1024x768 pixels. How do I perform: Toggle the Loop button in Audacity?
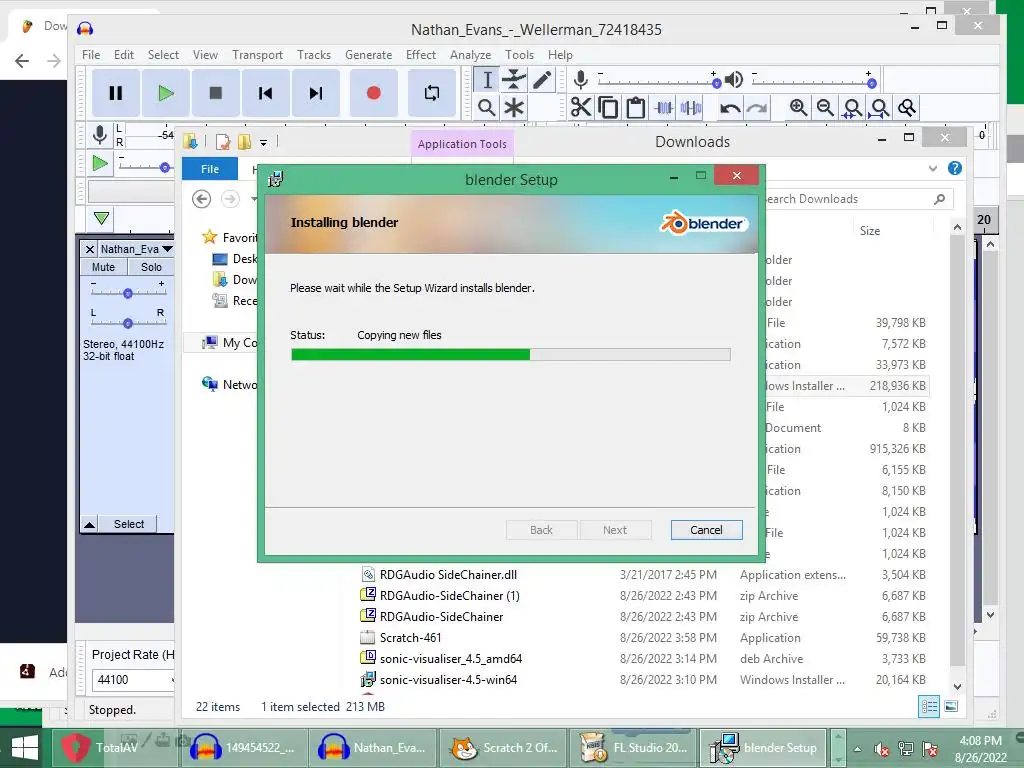click(x=432, y=93)
